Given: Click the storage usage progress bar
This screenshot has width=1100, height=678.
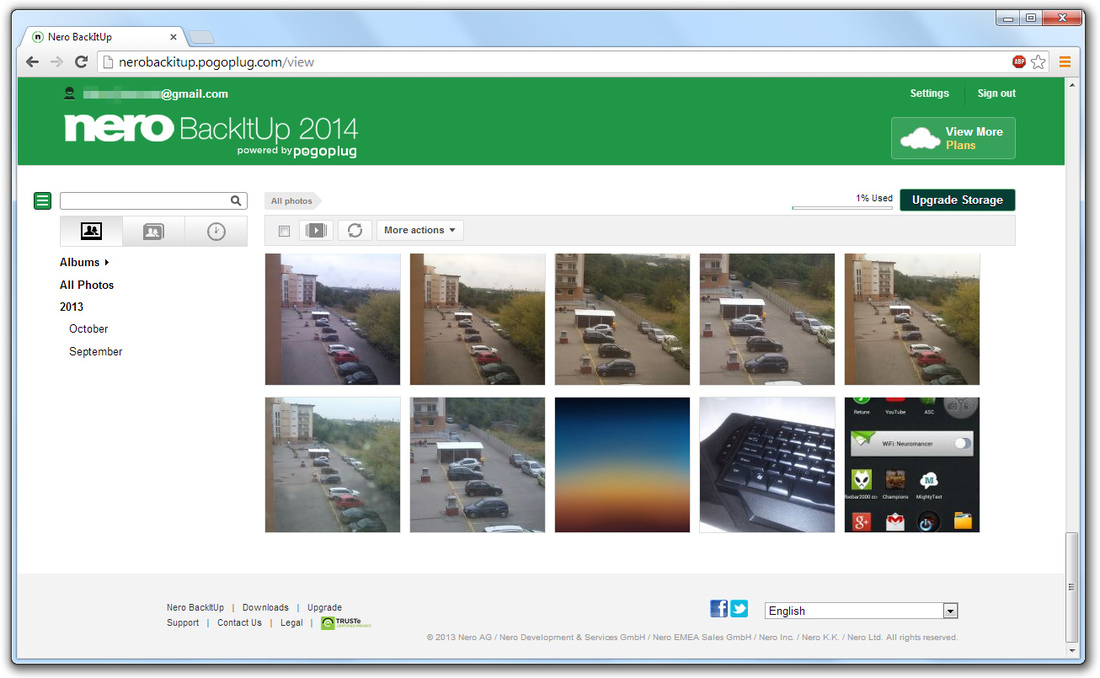Looking at the screenshot, I should coord(842,208).
